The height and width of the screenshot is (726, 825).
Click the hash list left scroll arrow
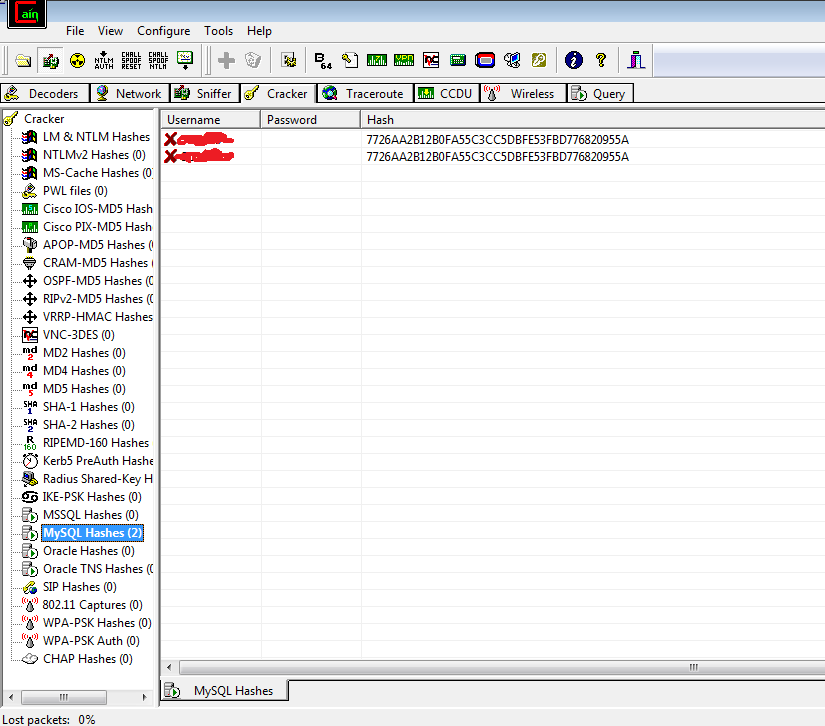pyautogui.click(x=169, y=668)
